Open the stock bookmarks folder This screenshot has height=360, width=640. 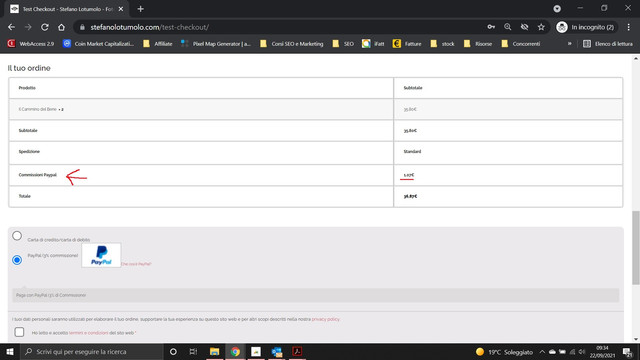[x=442, y=44]
